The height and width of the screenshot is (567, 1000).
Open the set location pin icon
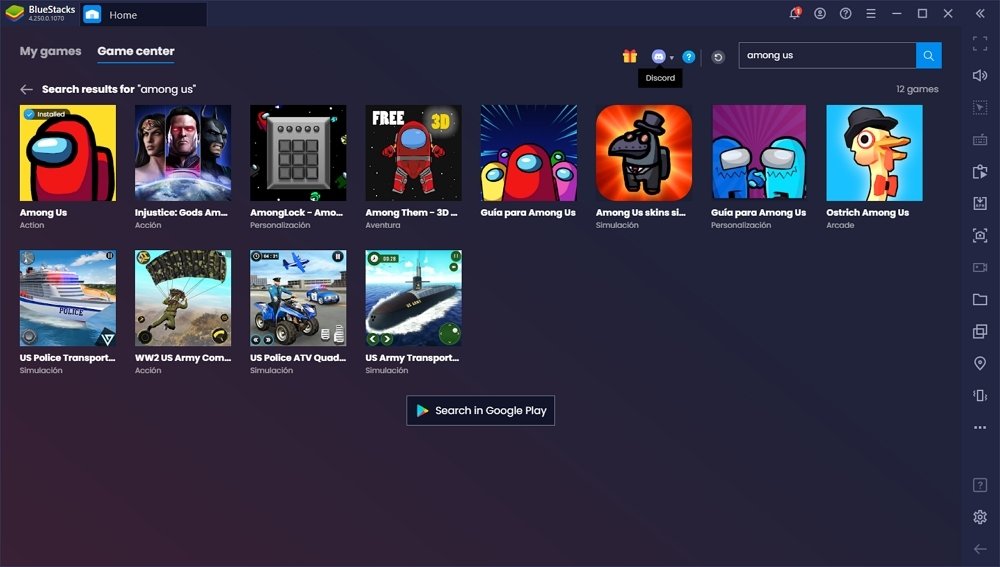coord(980,363)
